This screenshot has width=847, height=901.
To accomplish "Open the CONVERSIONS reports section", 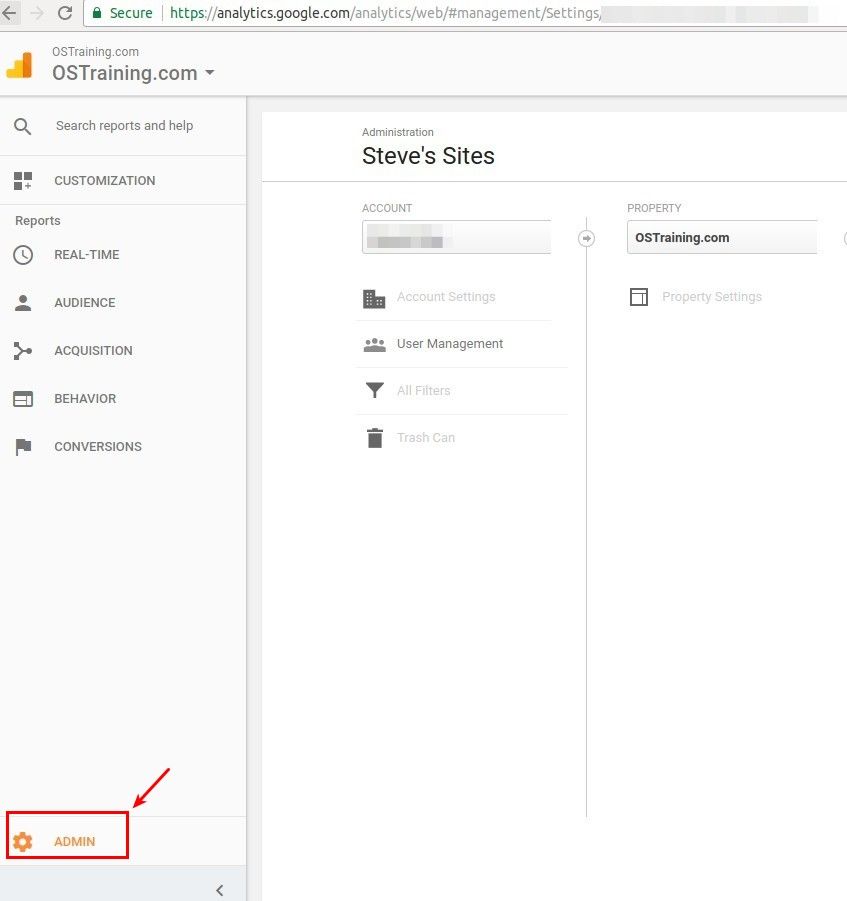I will point(98,446).
